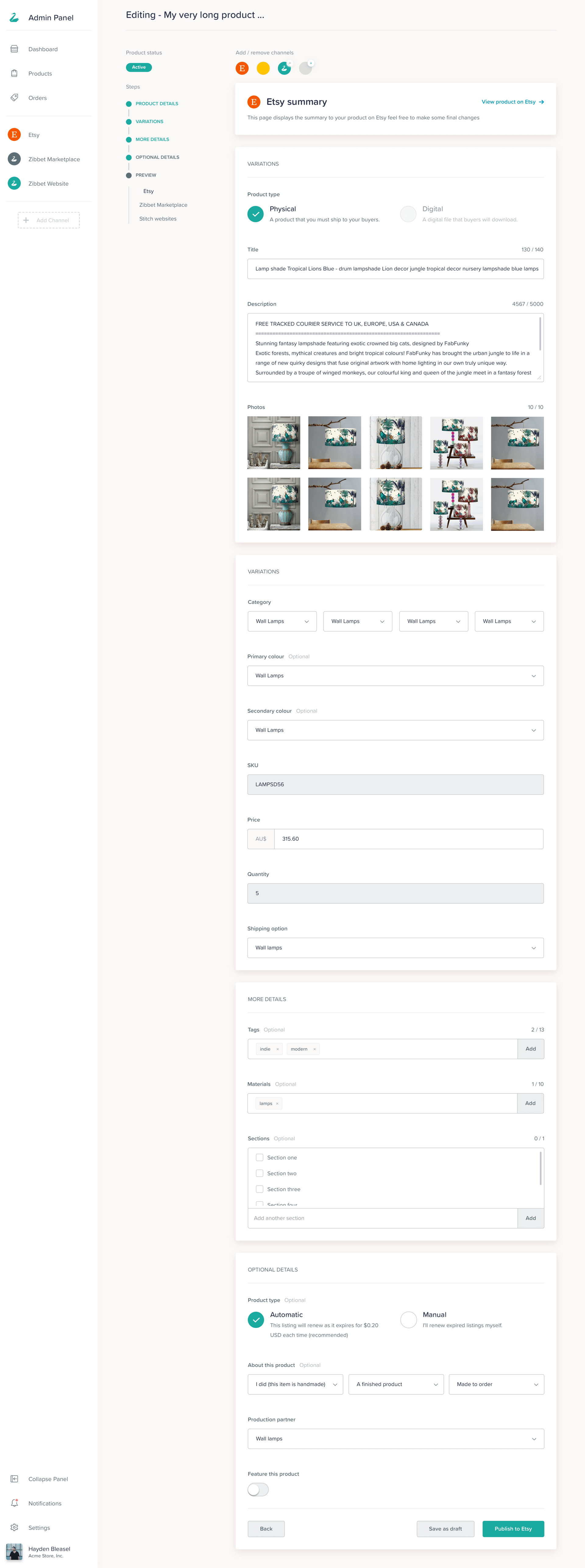Click the Description box scrollbar

click(540, 333)
